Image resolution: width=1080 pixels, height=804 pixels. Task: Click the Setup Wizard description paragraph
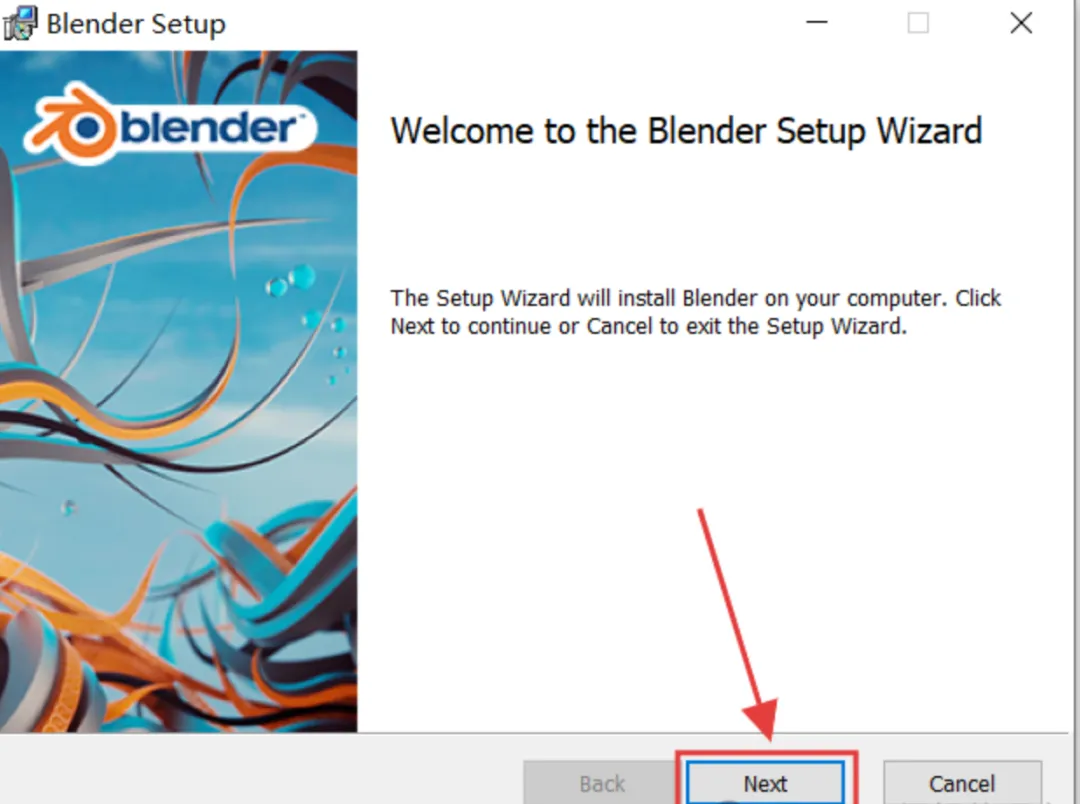click(696, 312)
